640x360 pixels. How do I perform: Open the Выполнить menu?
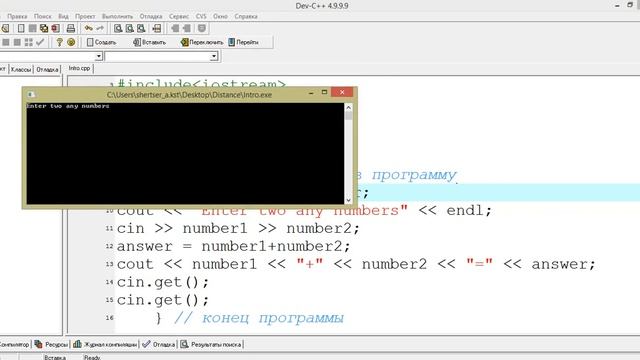pyautogui.click(x=117, y=16)
